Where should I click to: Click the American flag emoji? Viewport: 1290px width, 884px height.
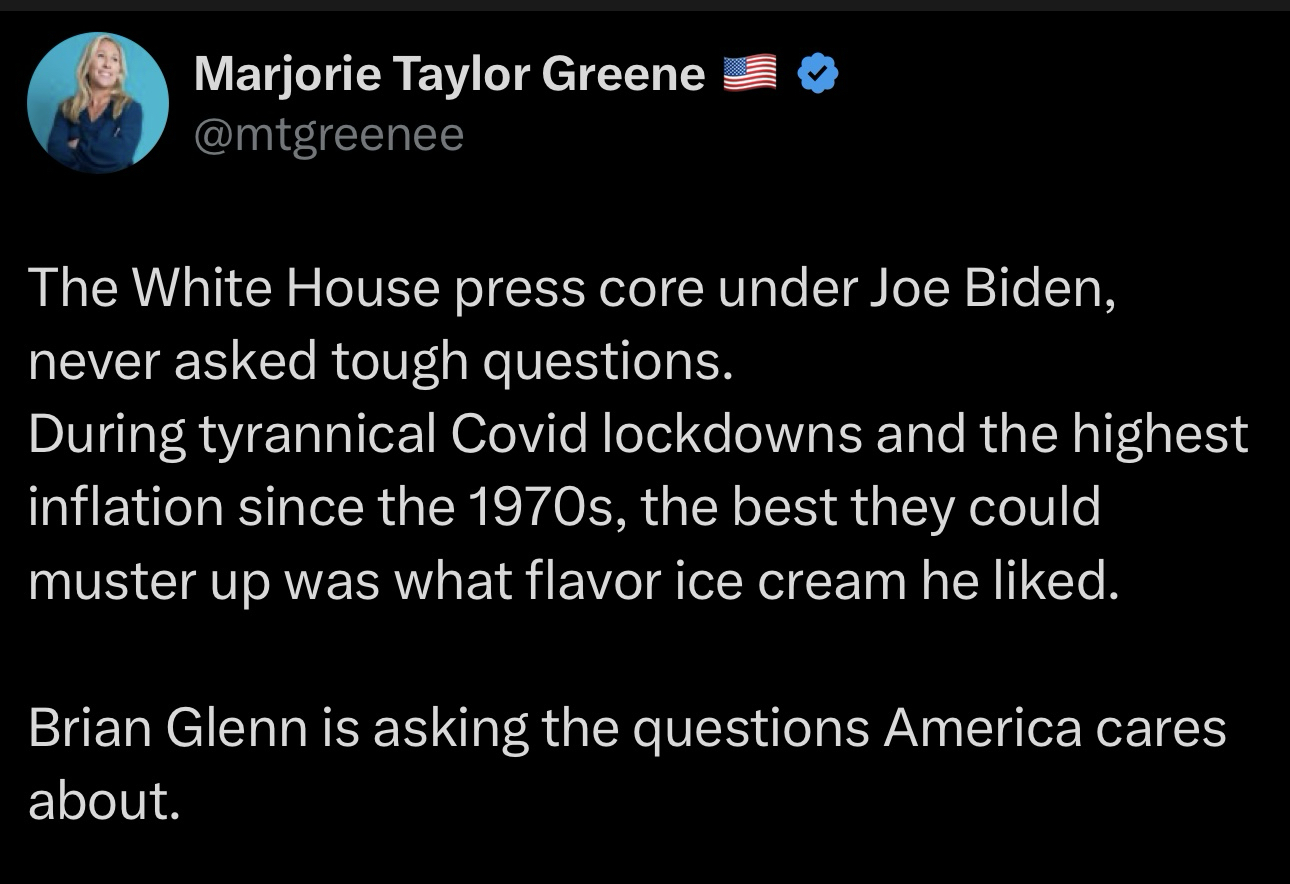coord(749,74)
